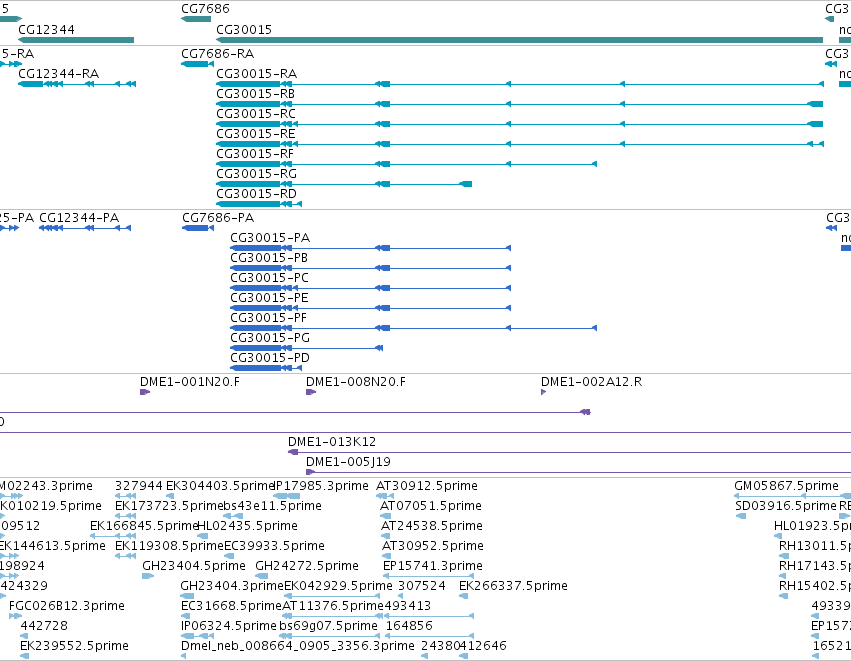Select protein CG30015-PD label

270,358
